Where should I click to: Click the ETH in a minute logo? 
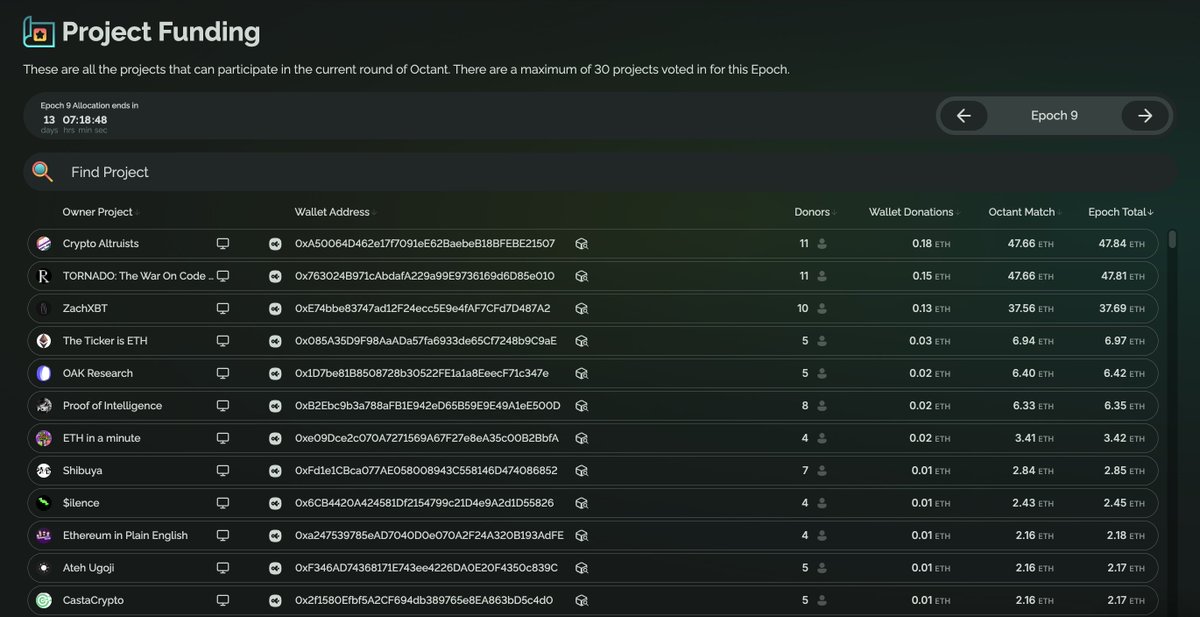(x=43, y=438)
